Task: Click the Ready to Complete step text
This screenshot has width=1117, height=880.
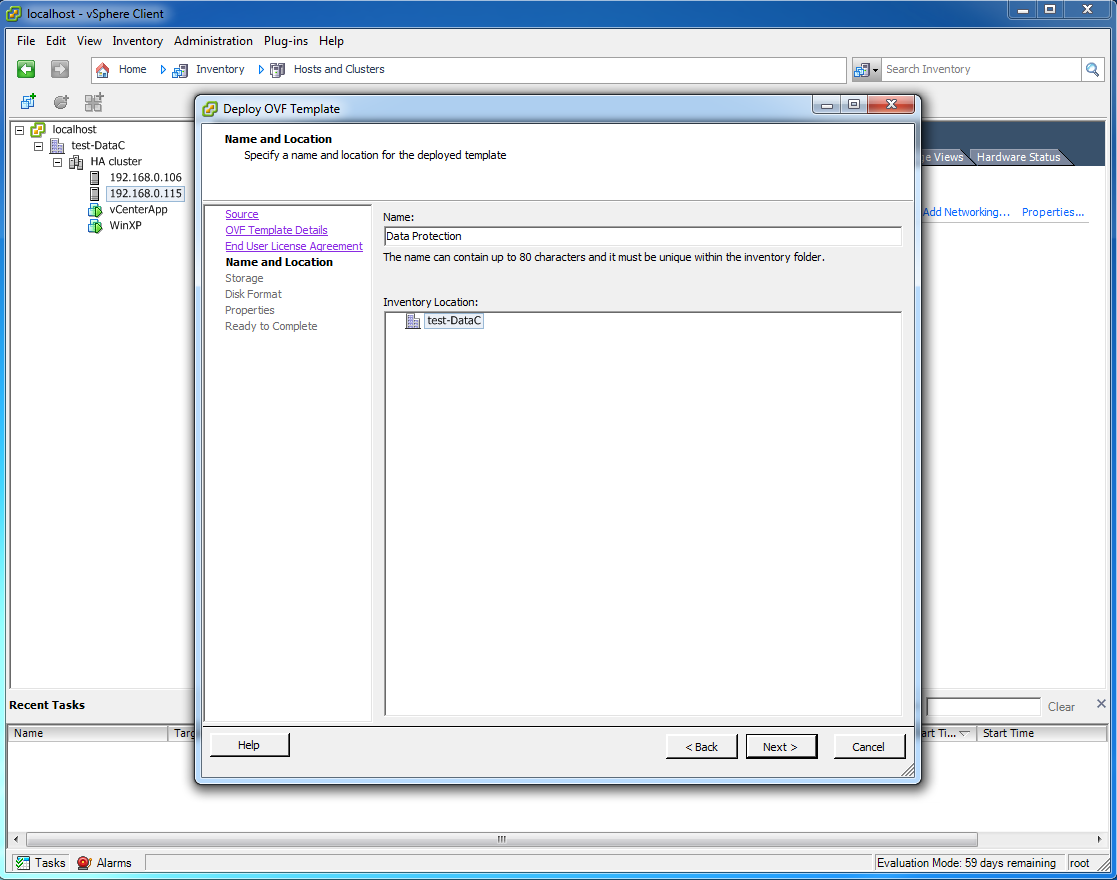Action: pos(271,326)
